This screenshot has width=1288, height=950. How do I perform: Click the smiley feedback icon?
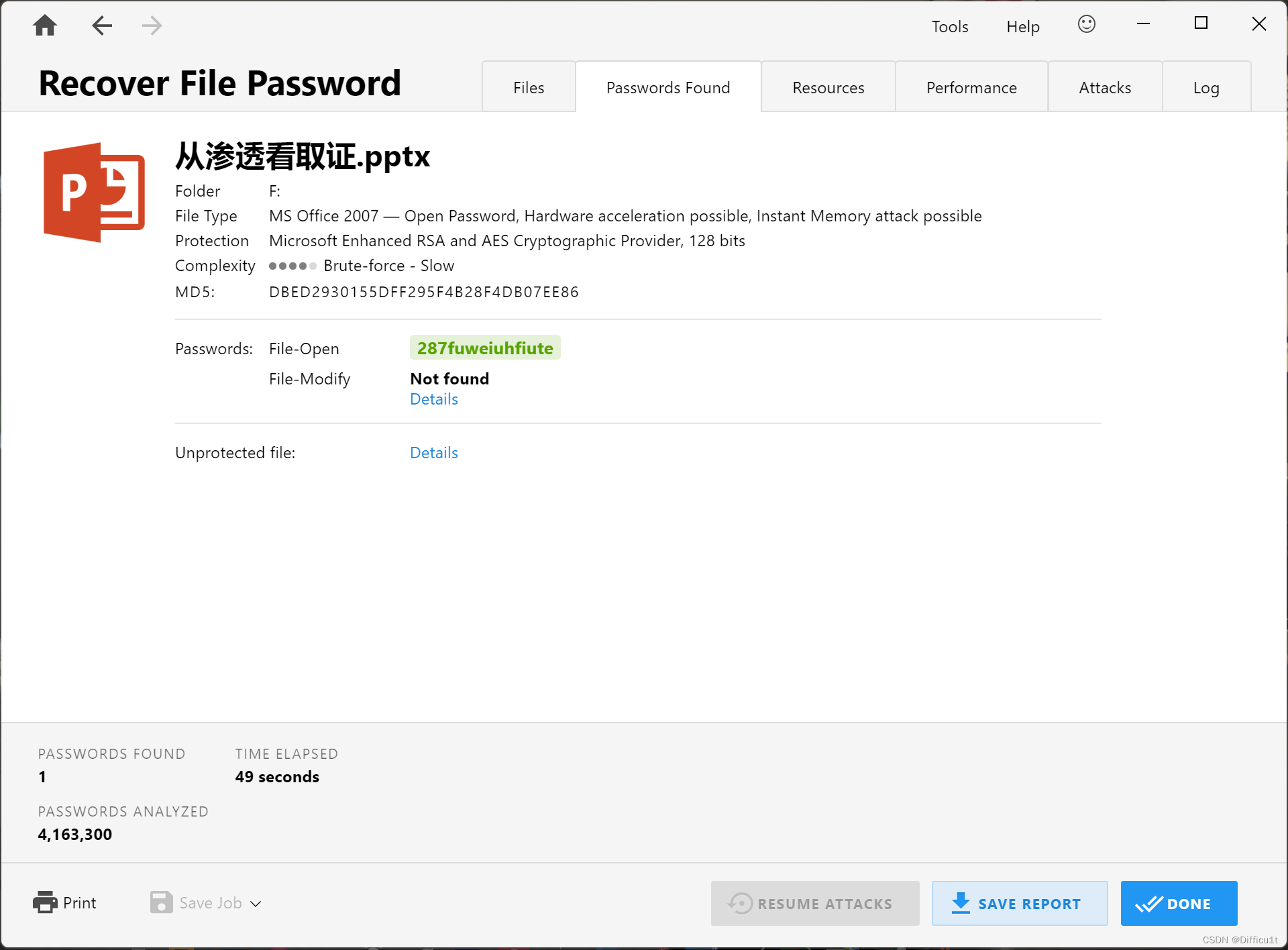coord(1086,25)
